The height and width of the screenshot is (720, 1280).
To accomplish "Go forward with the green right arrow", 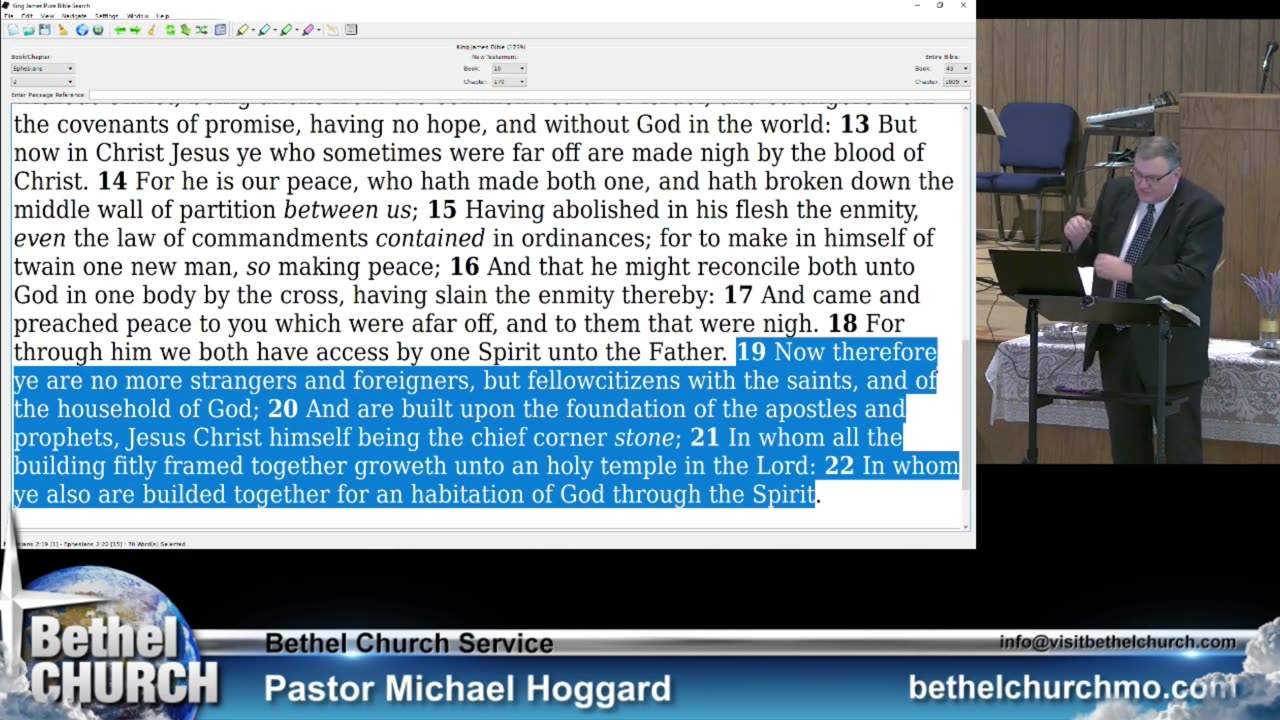I will pos(135,30).
